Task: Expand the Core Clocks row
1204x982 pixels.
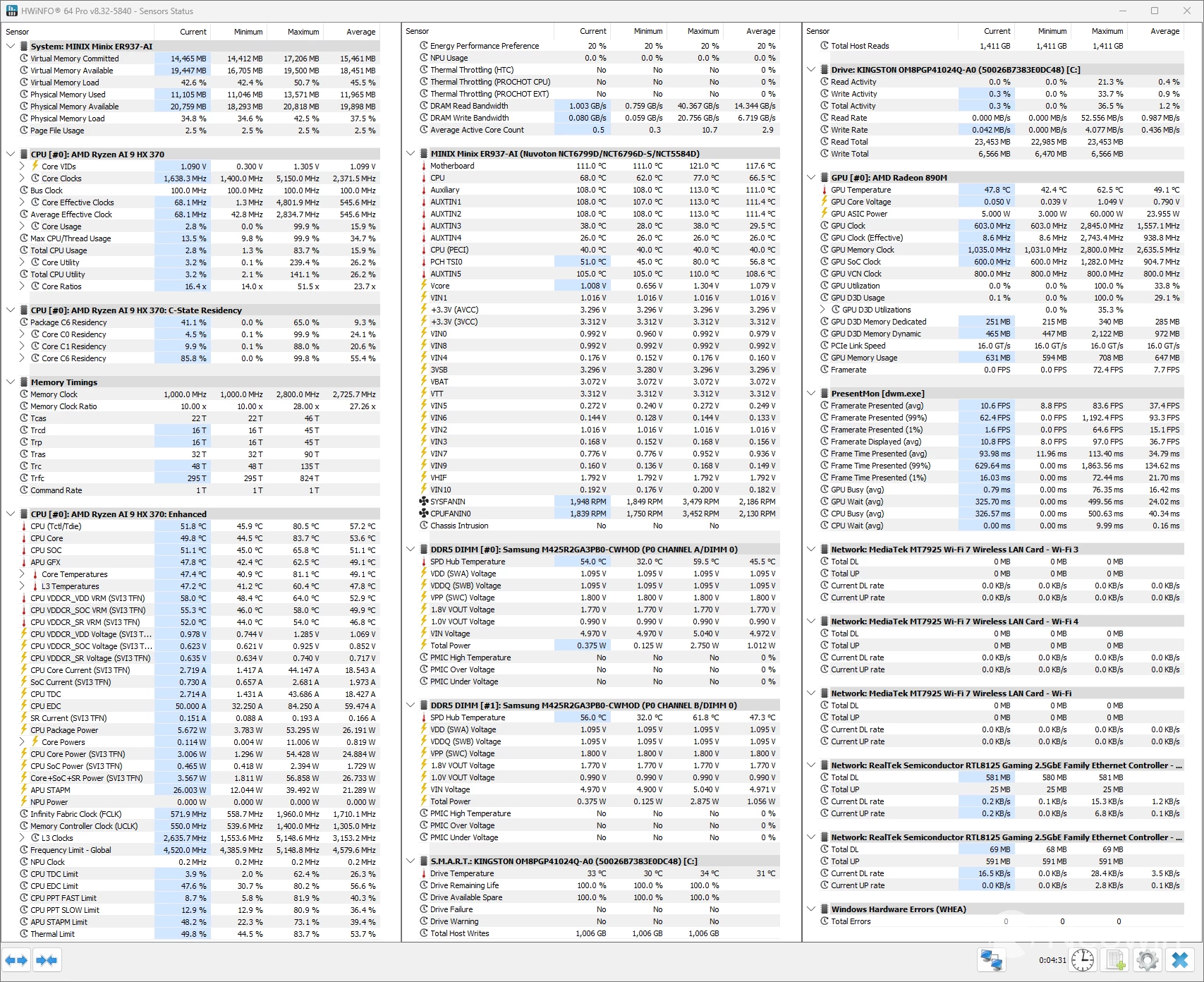Action: [22, 178]
